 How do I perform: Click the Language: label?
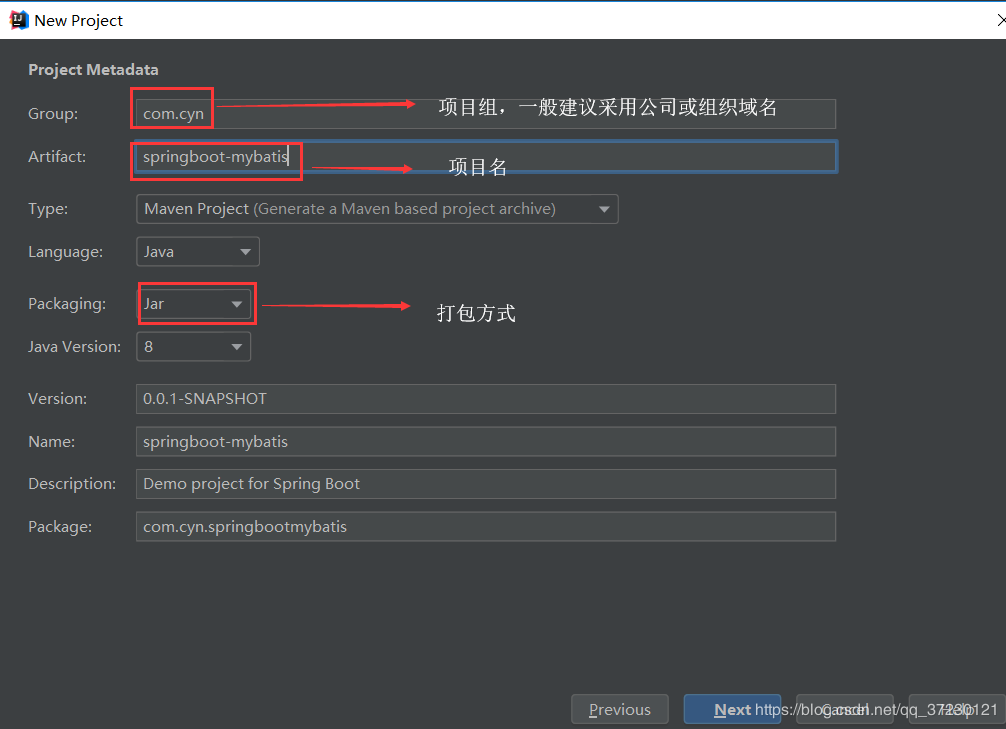coord(65,252)
